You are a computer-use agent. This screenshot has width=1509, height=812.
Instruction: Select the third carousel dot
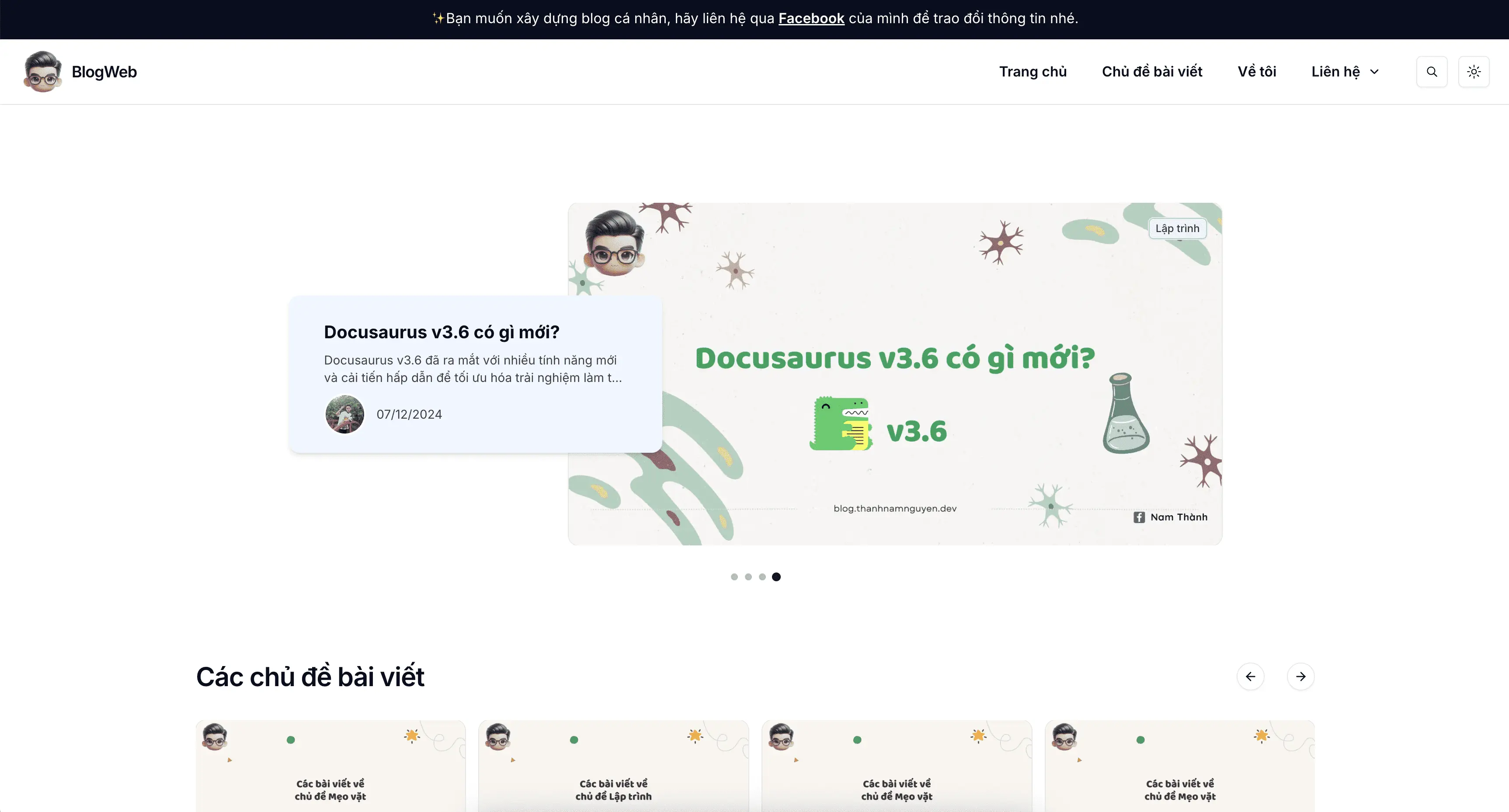pos(762,576)
